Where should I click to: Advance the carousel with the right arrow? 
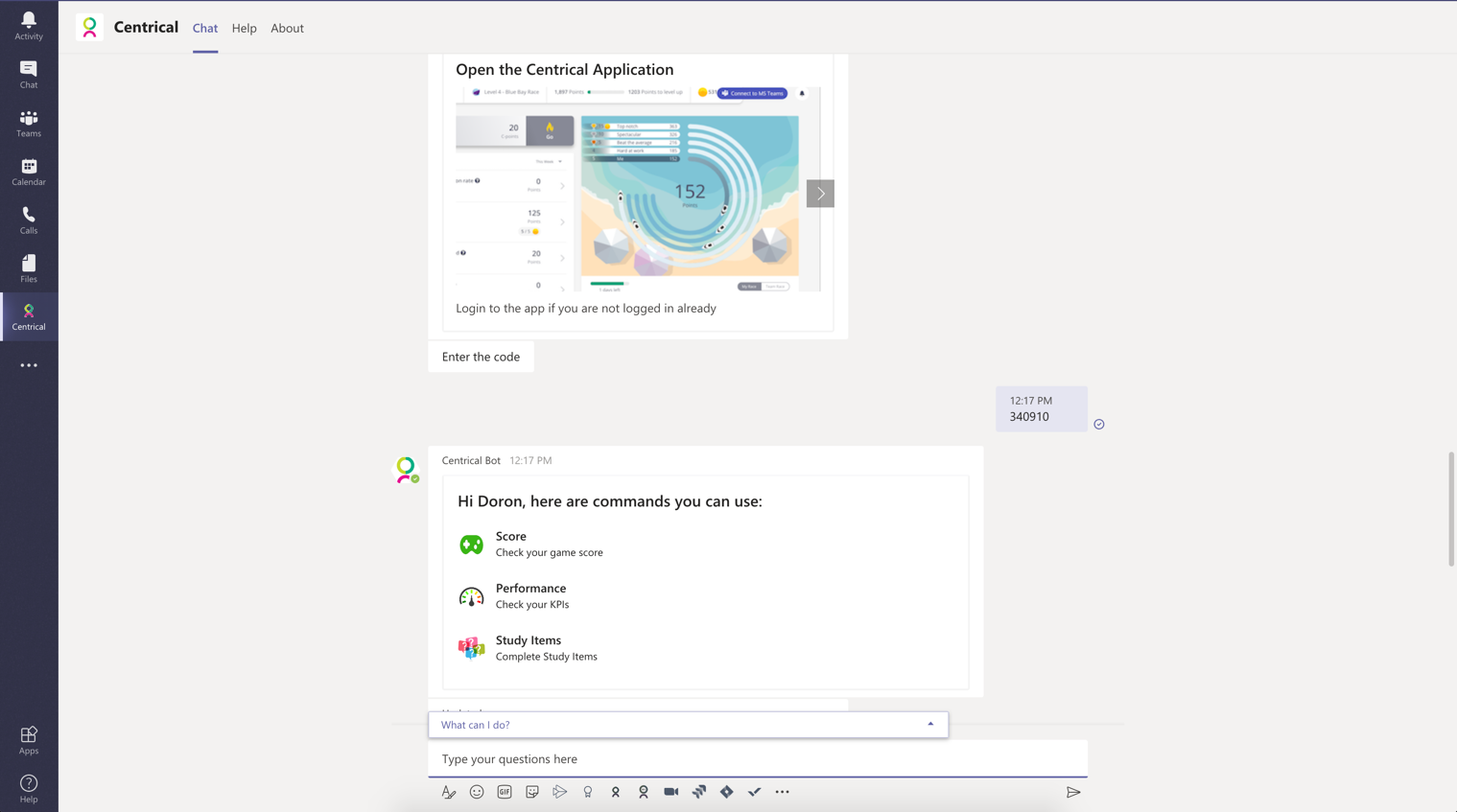pyautogui.click(x=820, y=193)
